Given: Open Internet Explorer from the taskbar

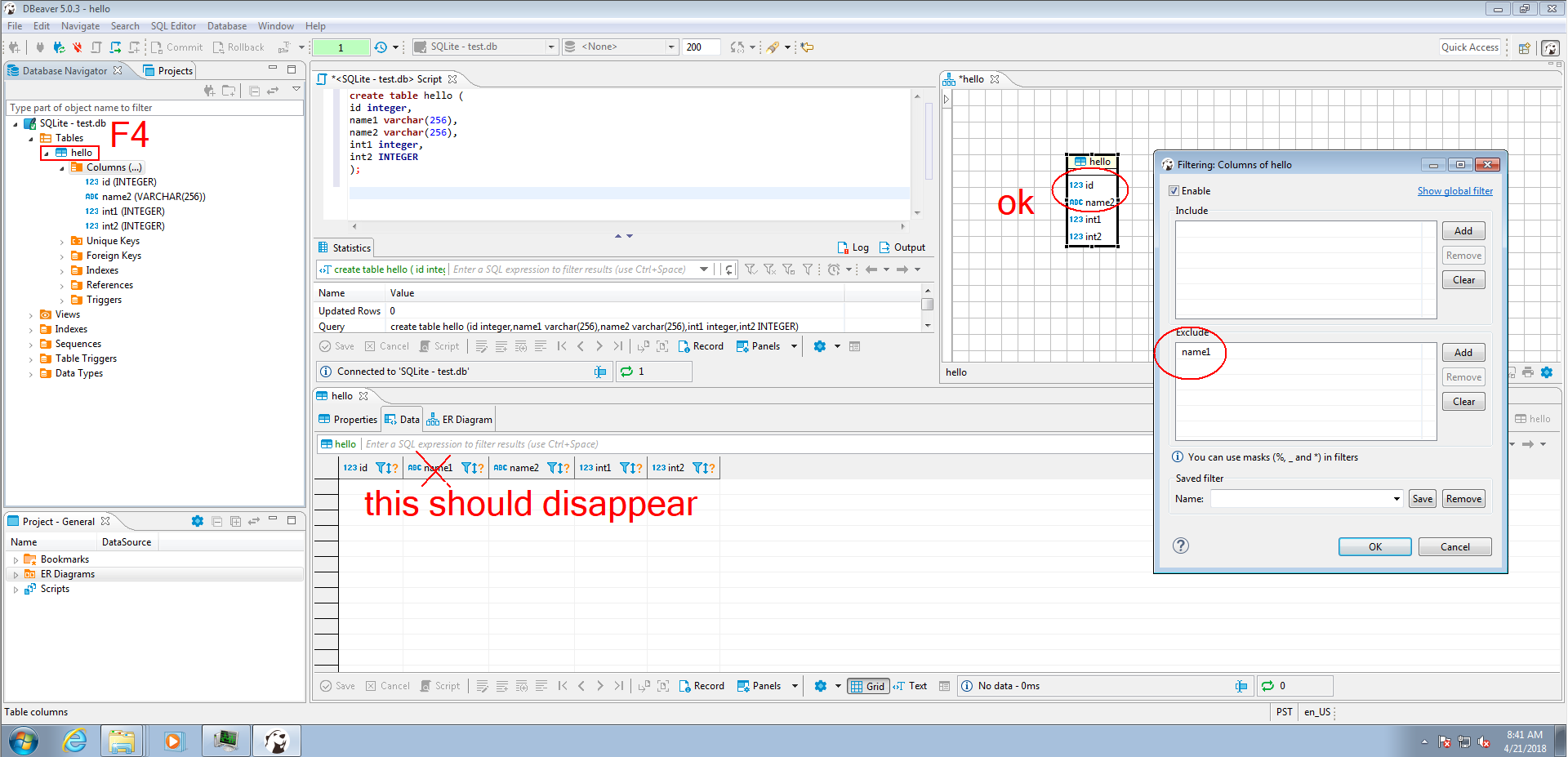Looking at the screenshot, I should (74, 741).
